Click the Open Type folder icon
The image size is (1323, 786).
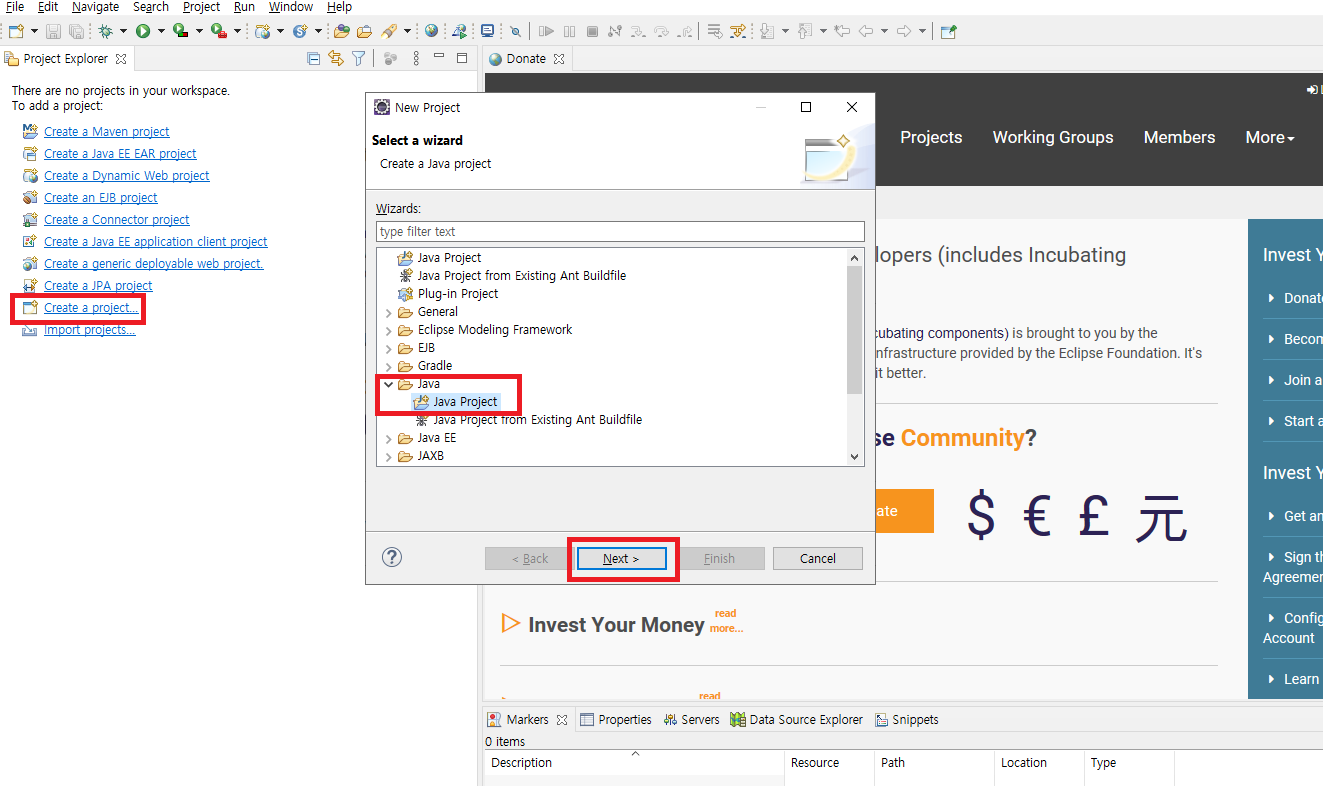pos(342,31)
